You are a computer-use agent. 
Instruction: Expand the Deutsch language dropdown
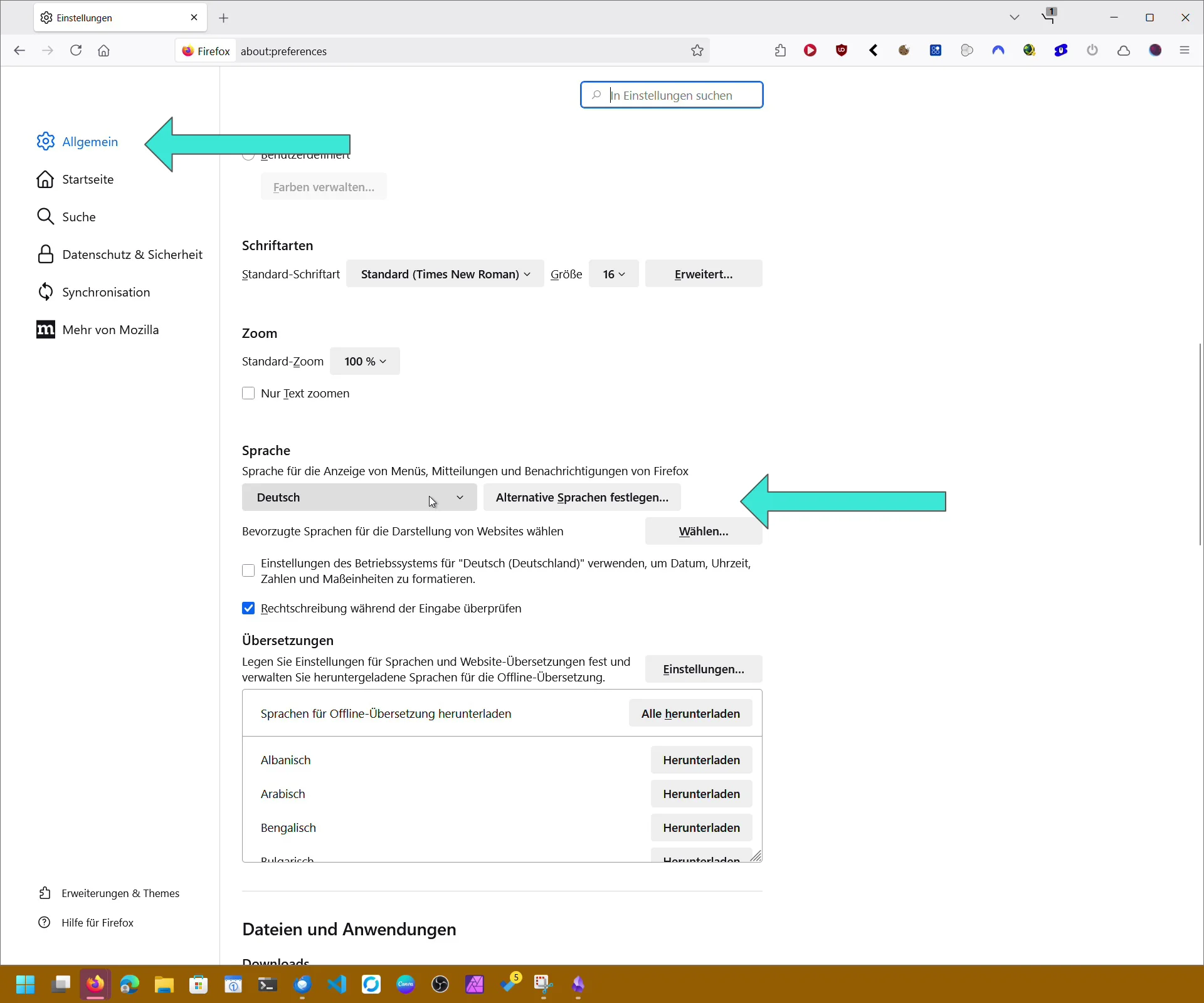click(359, 497)
